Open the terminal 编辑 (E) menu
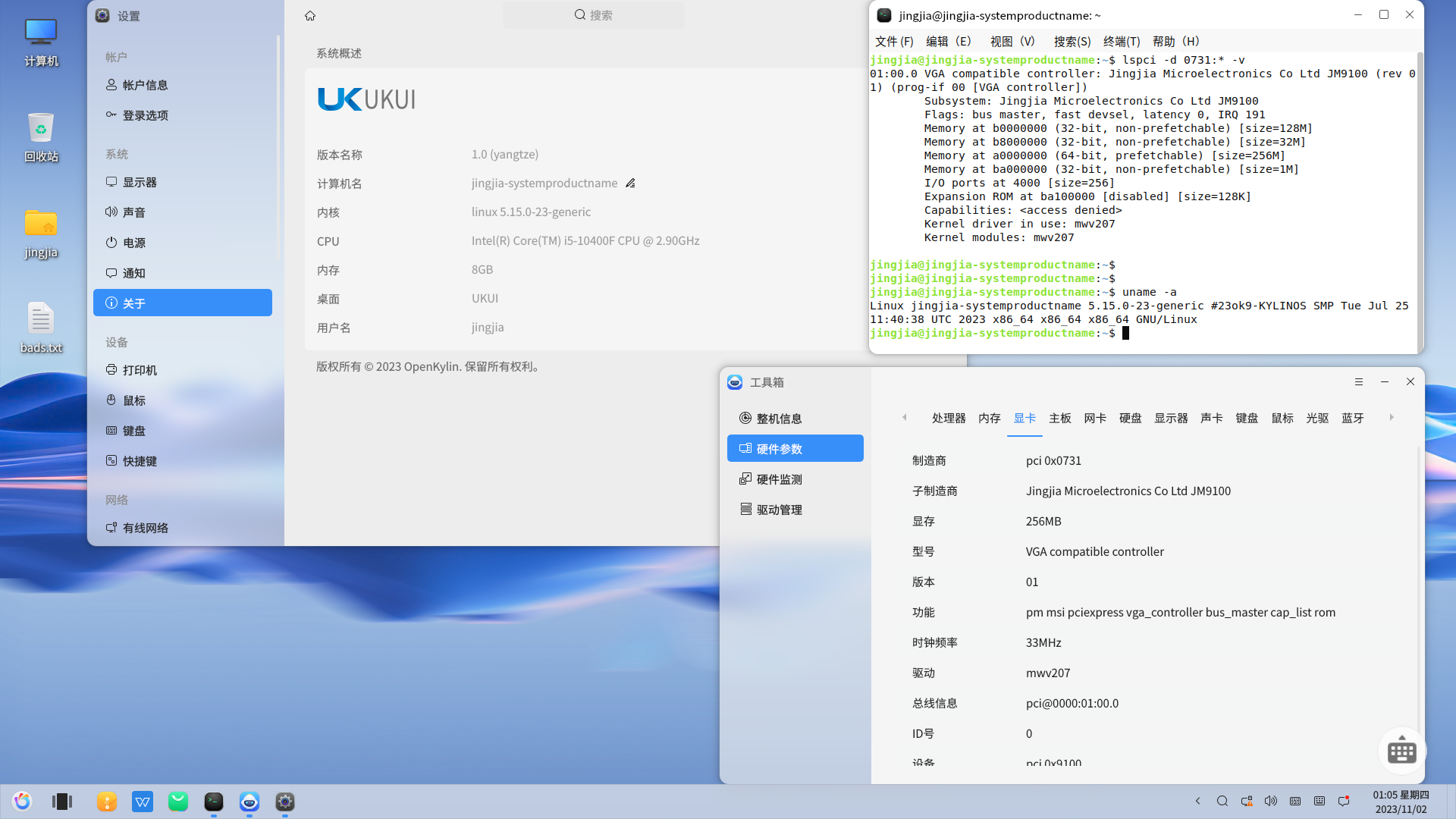This screenshot has width=1456, height=819. click(x=948, y=42)
